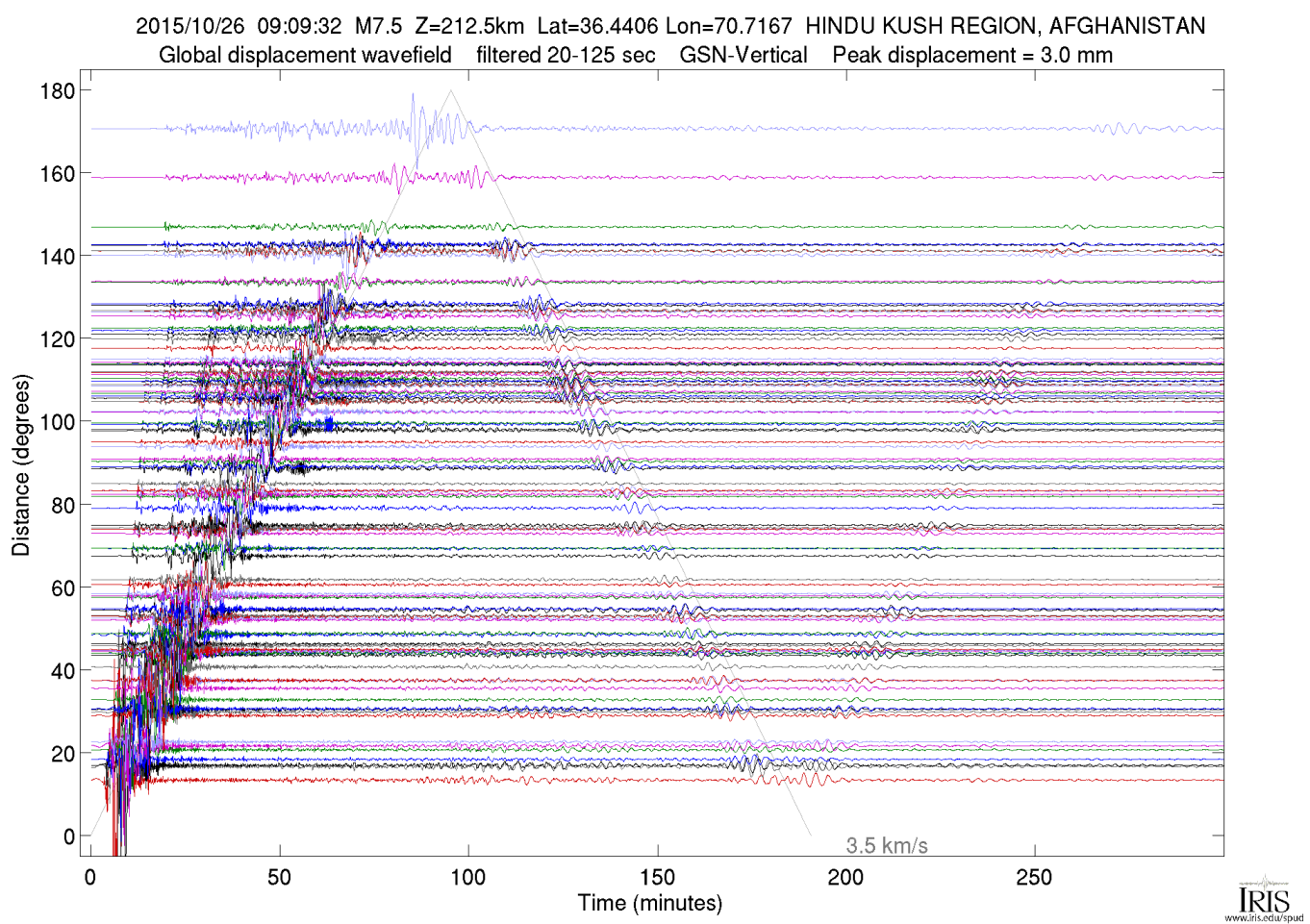
Task: Click the 60 tick on the distance axis
Action: 63,587
